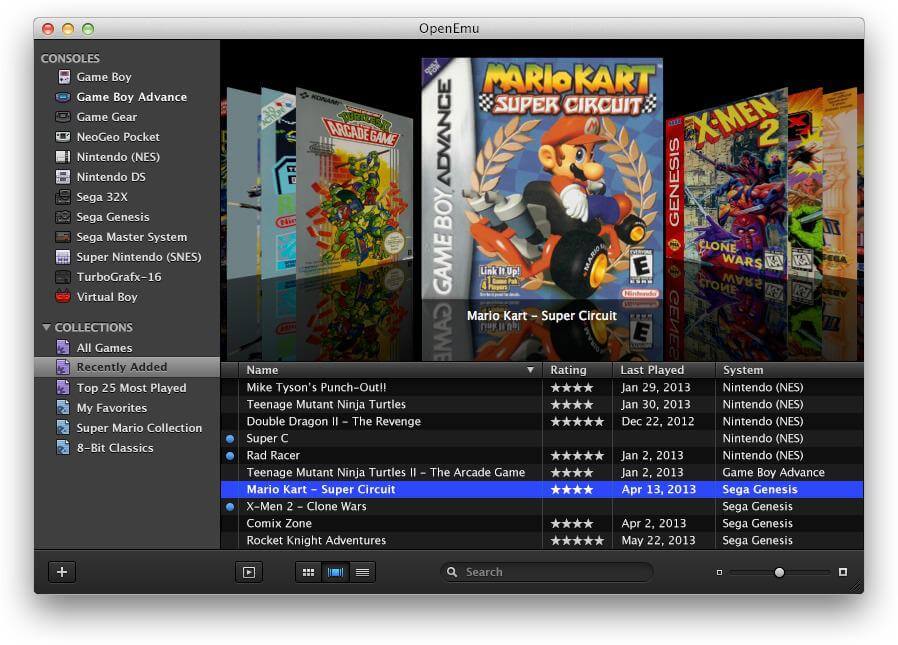Click the Nintendo (NES) console icon
Image resolution: width=898 pixels, height=645 pixels.
tap(63, 157)
